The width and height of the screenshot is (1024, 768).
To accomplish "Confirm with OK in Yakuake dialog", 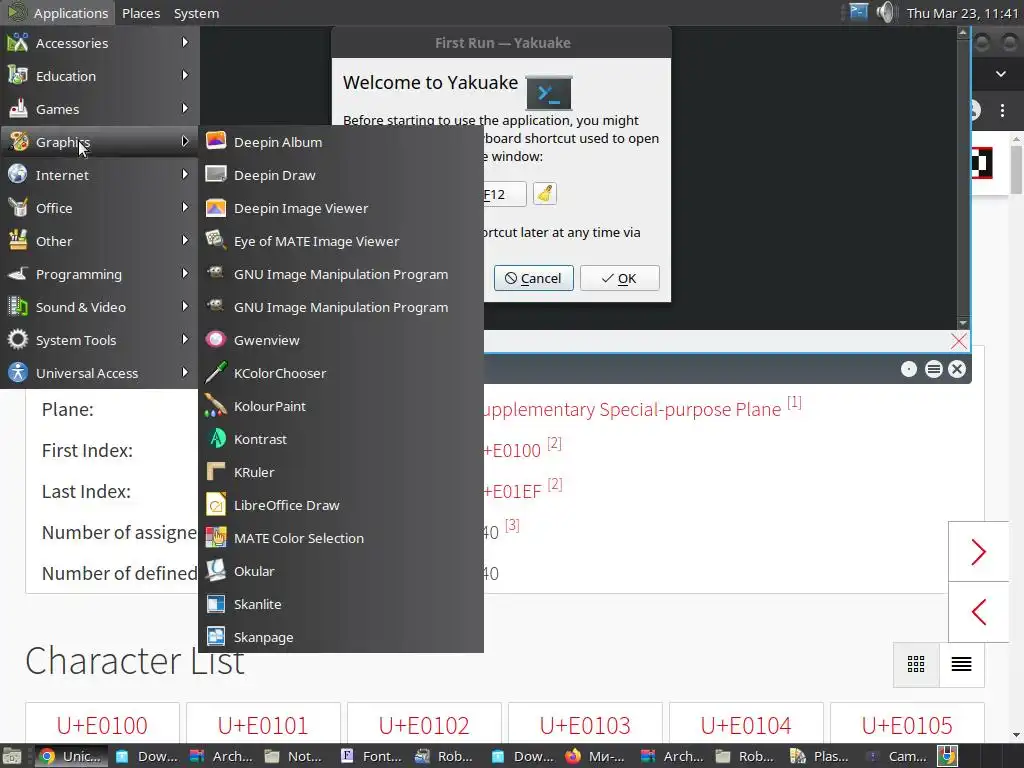I will [x=619, y=278].
